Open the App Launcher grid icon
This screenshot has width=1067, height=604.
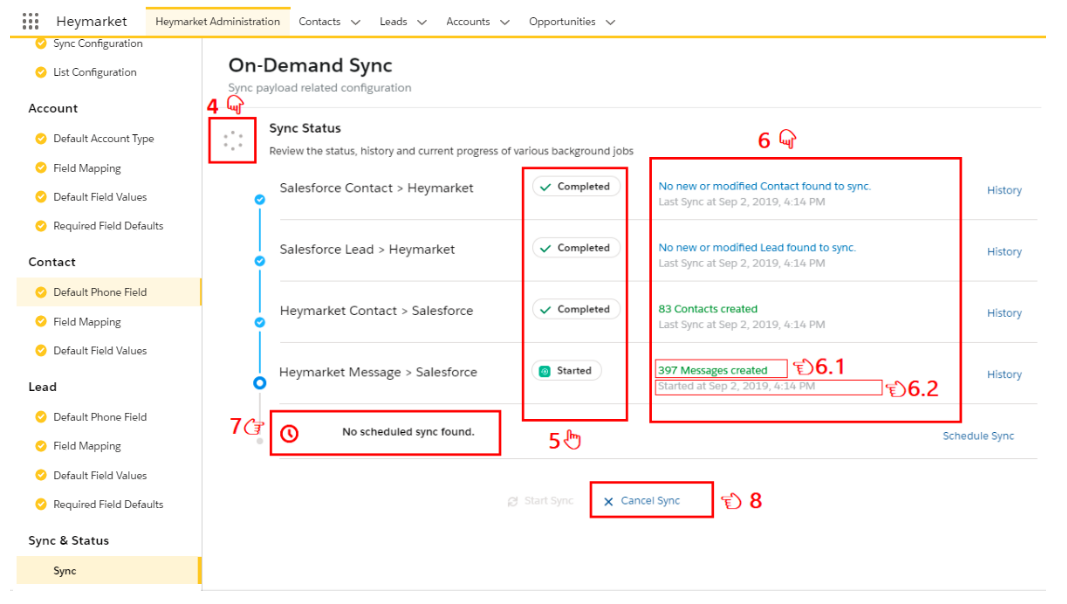[x=31, y=21]
